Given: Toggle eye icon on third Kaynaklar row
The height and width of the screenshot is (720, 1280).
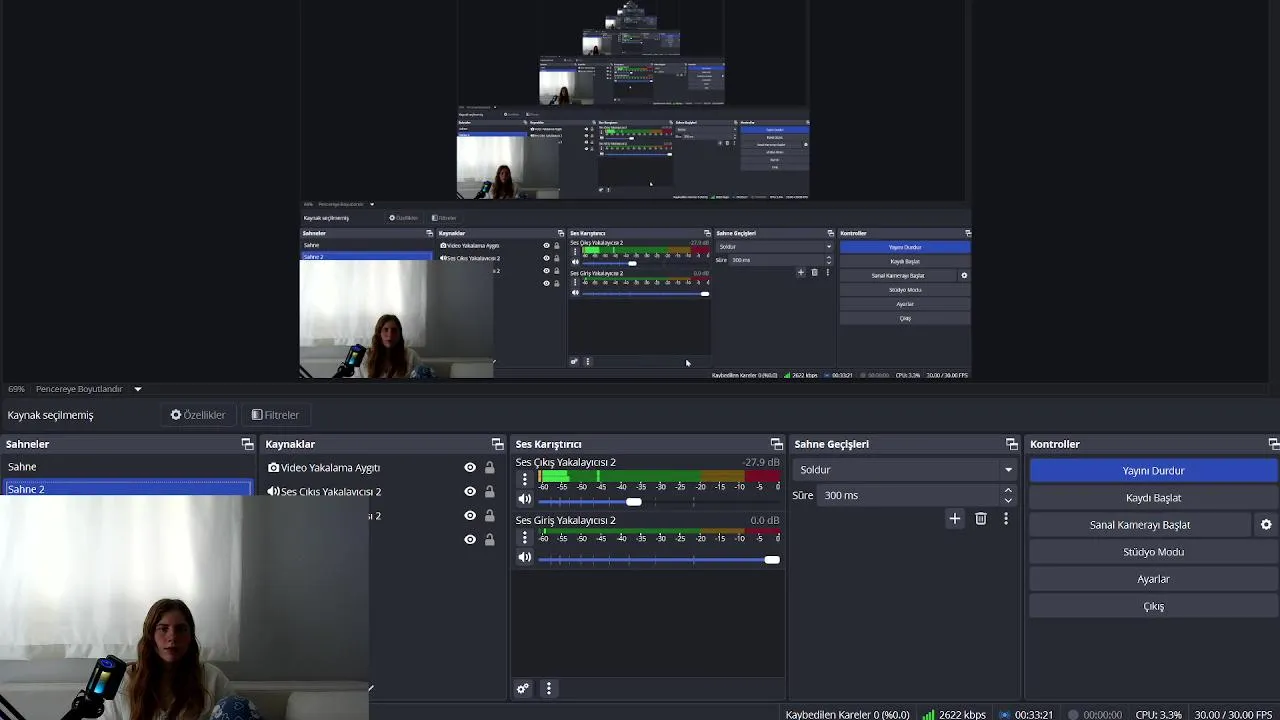Looking at the screenshot, I should pos(470,515).
